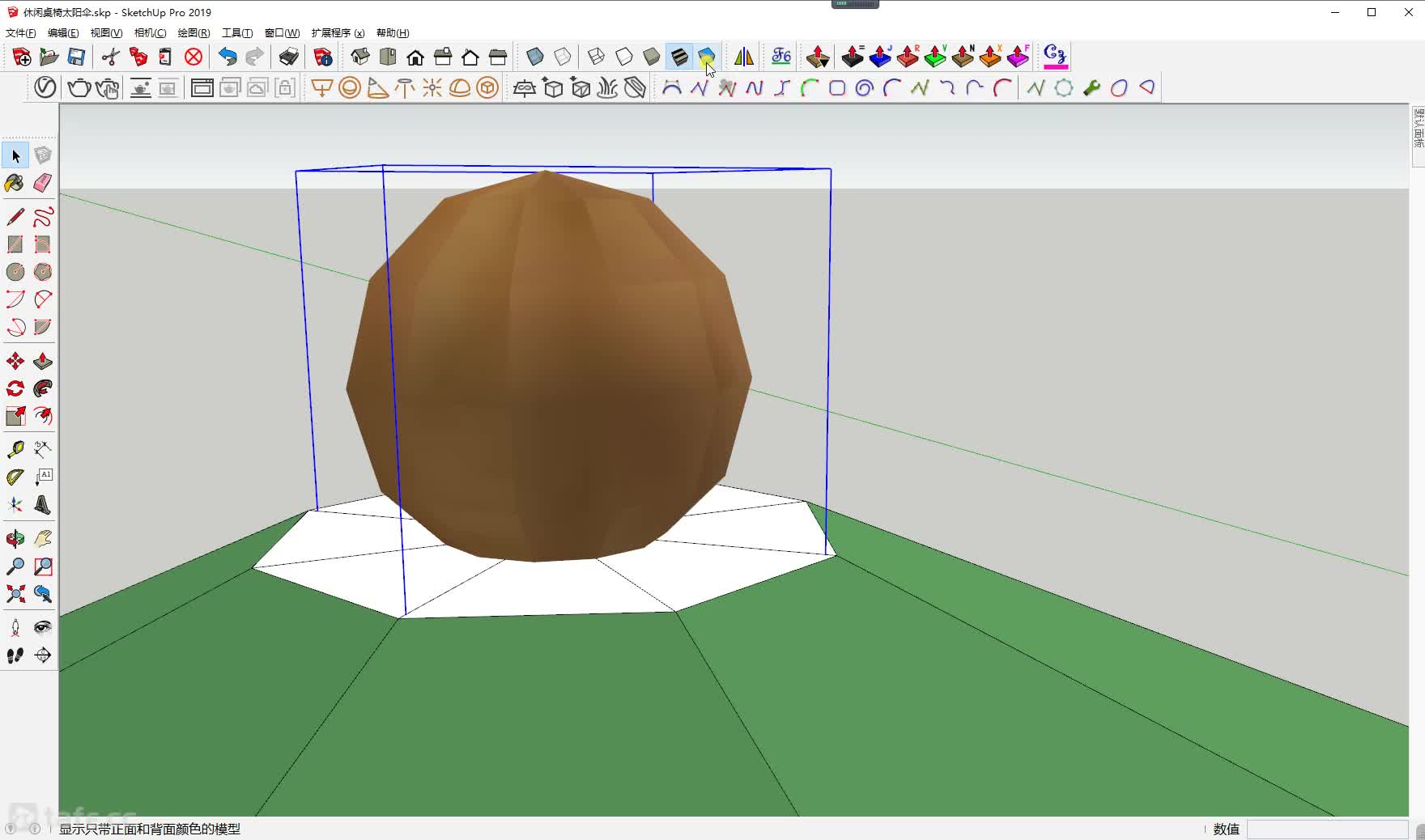
Task: Click the Open file folder icon
Action: [49, 57]
